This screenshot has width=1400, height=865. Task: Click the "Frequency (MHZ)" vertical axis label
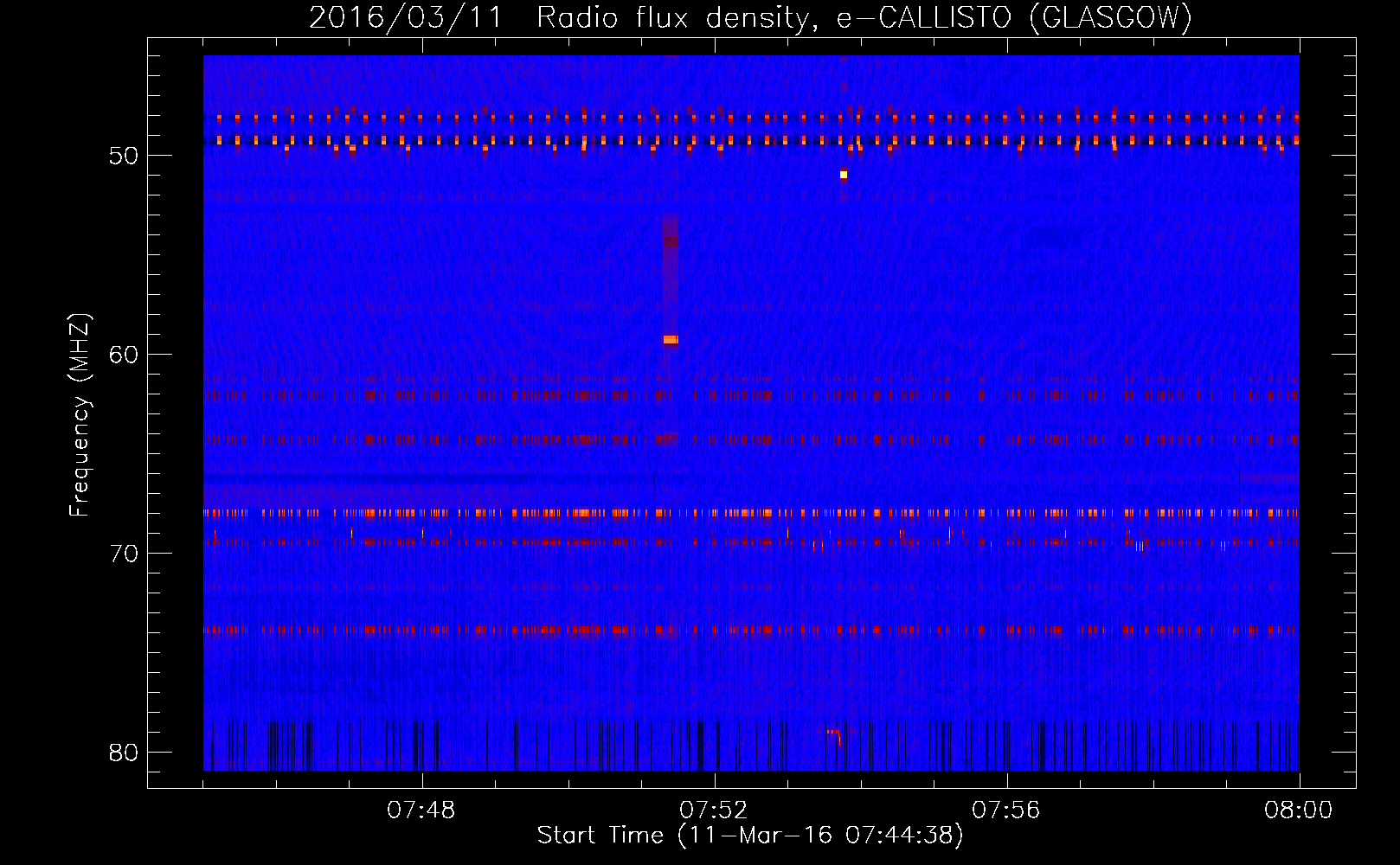80,415
